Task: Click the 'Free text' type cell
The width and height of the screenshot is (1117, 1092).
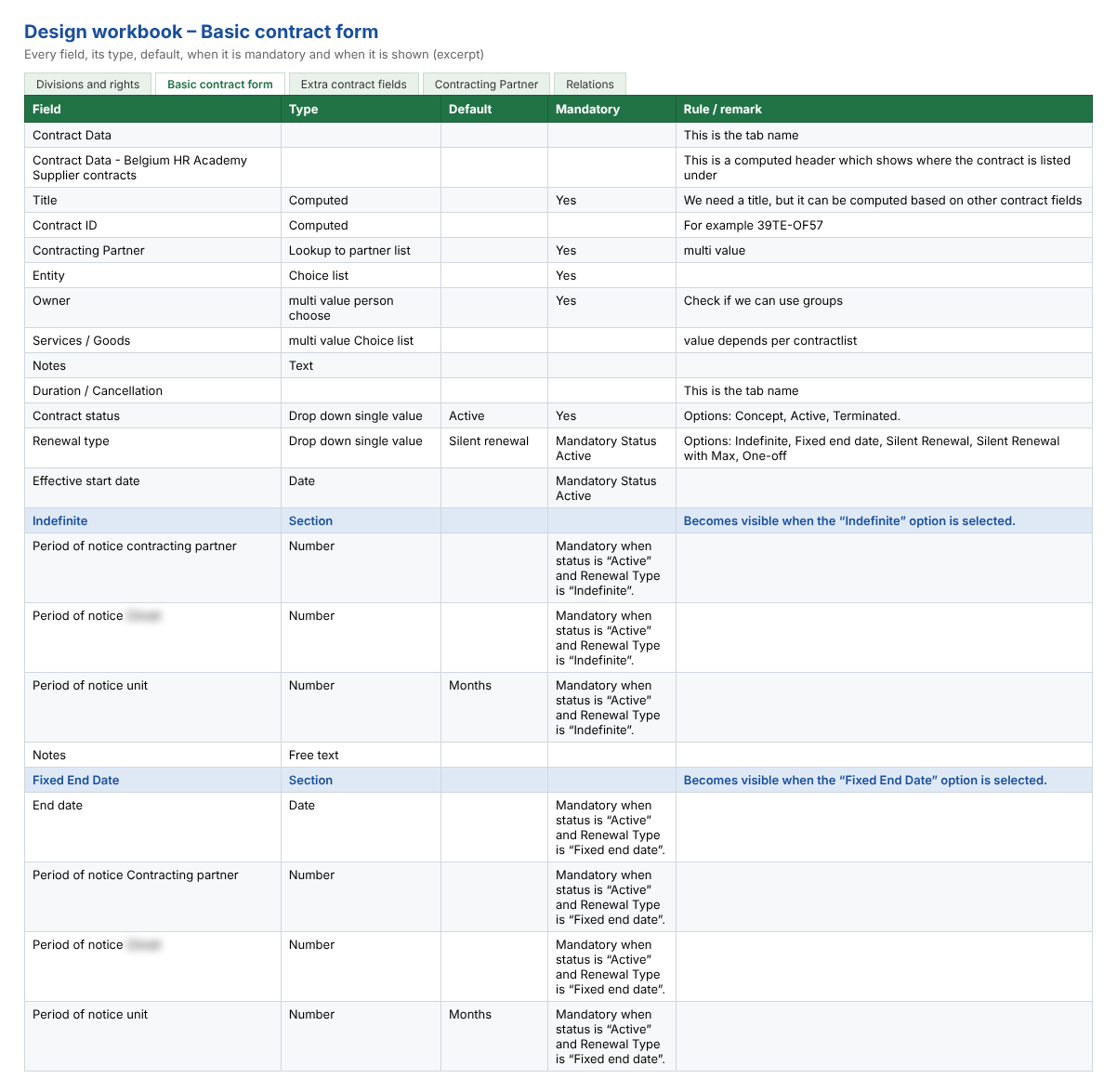Action: [361, 755]
